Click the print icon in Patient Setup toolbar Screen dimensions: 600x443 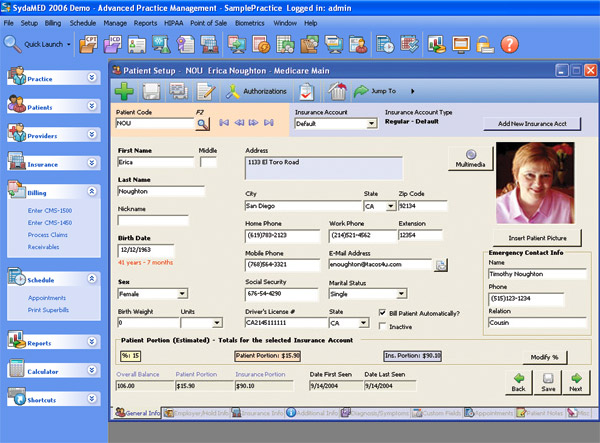click(x=180, y=91)
